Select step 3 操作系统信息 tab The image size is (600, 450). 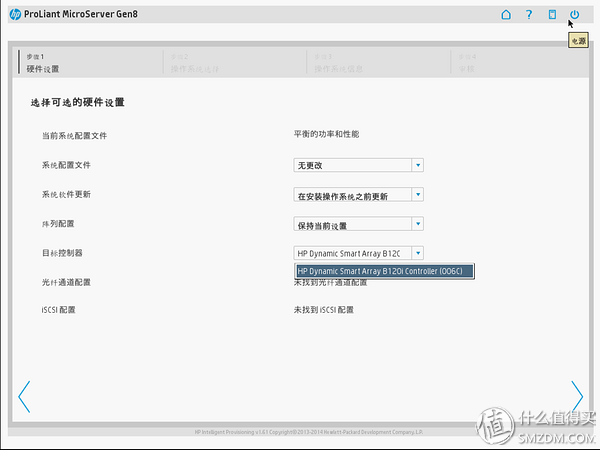[x=378, y=62]
